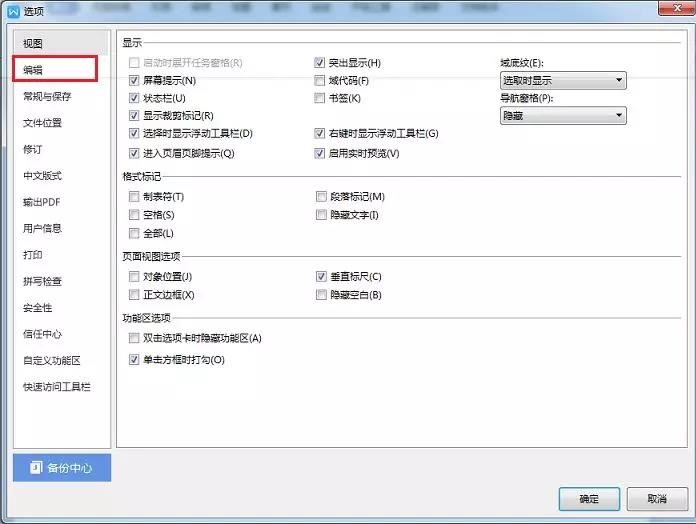
Task: Click the Backup Center (备份中心) icon
Action: coord(36,468)
